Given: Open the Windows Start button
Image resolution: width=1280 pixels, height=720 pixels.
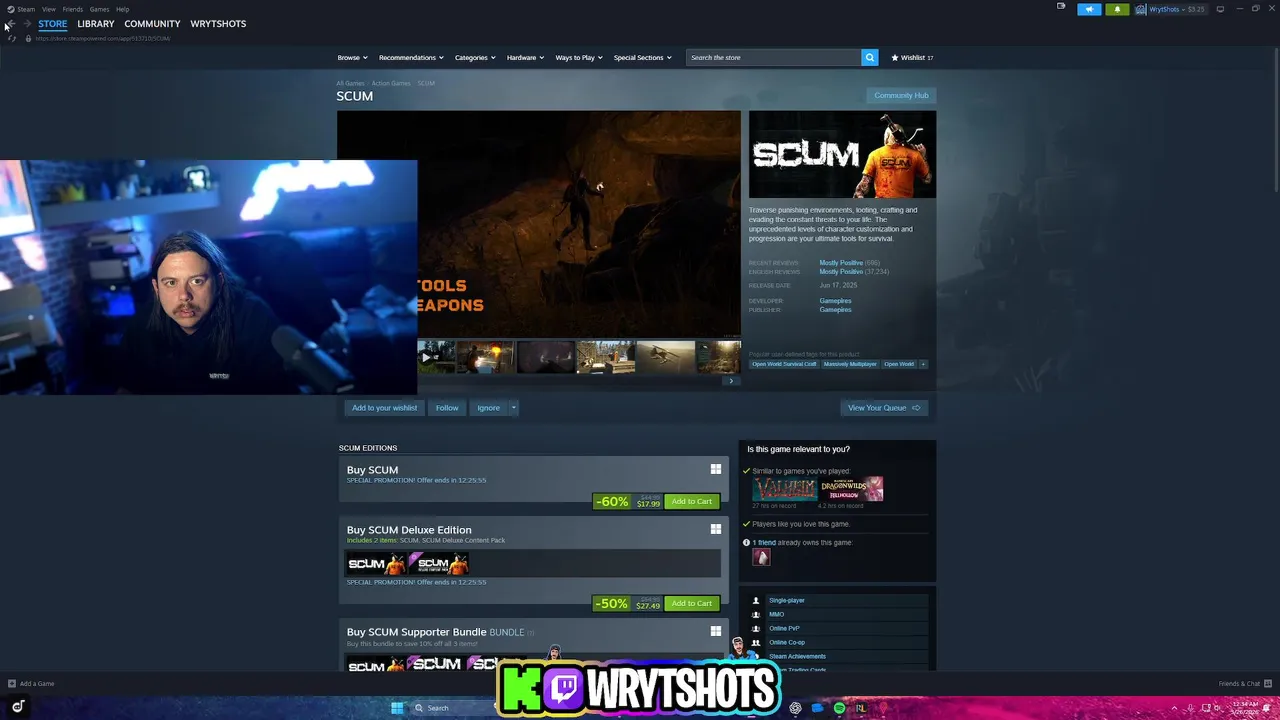Looking at the screenshot, I should 397,708.
